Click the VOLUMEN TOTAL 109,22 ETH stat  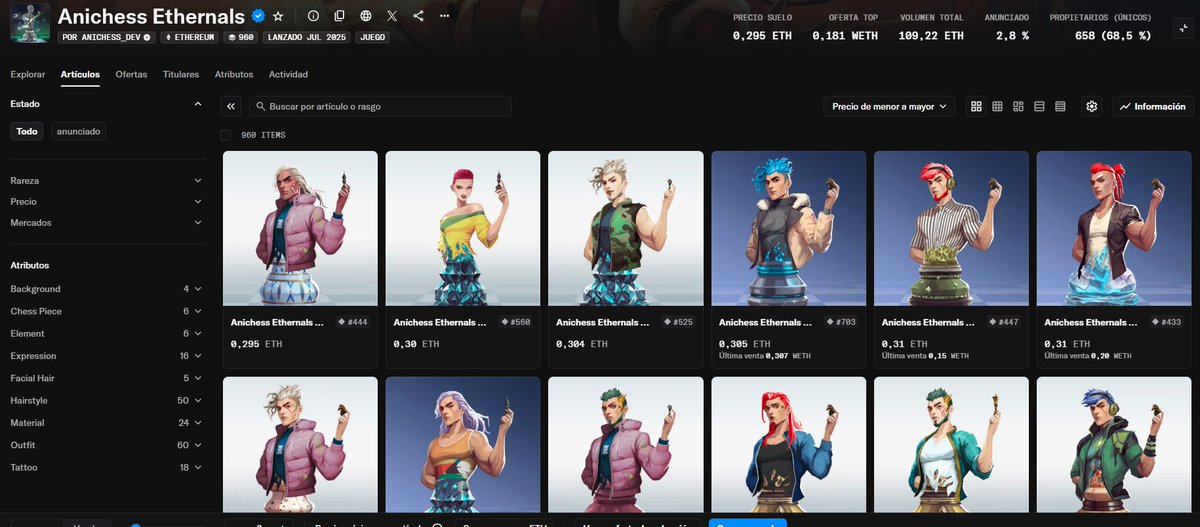931,27
